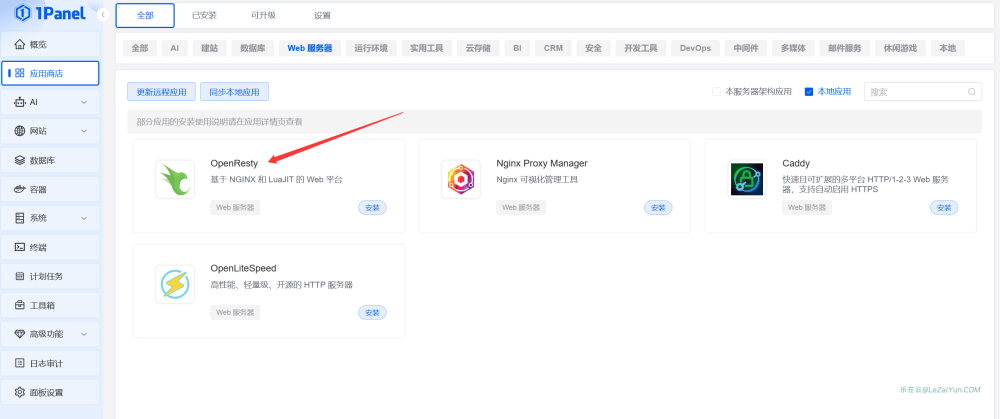Filter apps by 数据库 category
The height and width of the screenshot is (419, 1000).
253,48
